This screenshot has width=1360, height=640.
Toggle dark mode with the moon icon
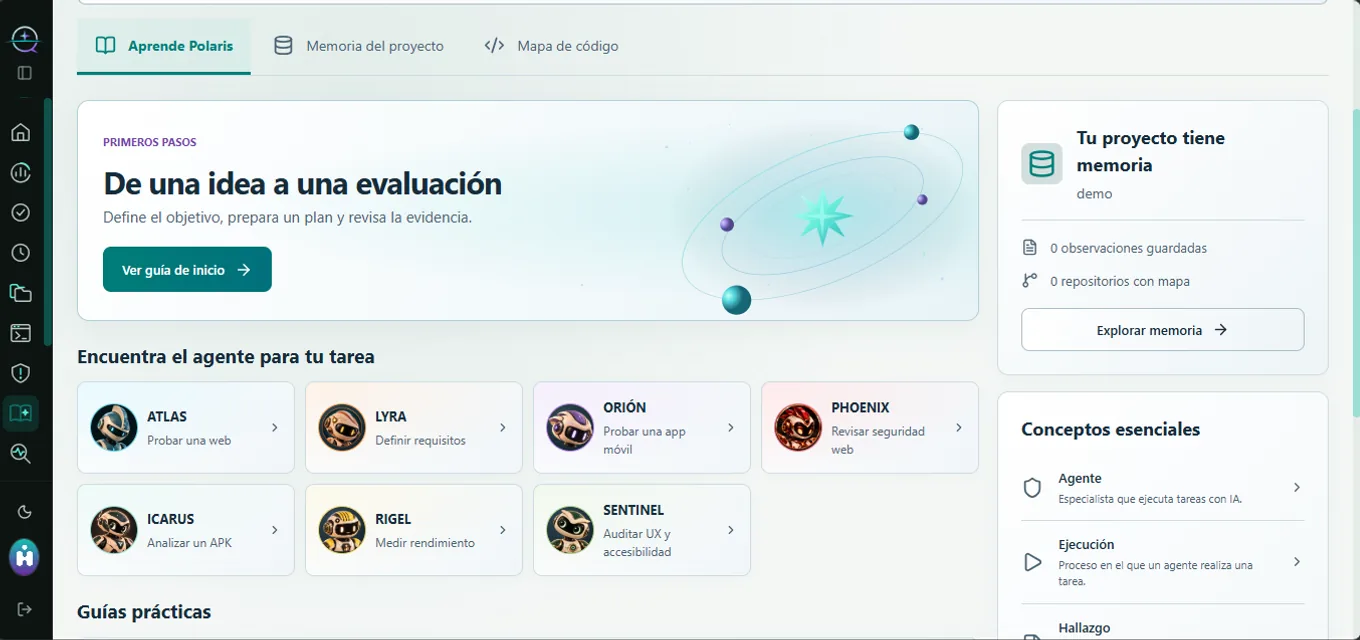[25, 512]
